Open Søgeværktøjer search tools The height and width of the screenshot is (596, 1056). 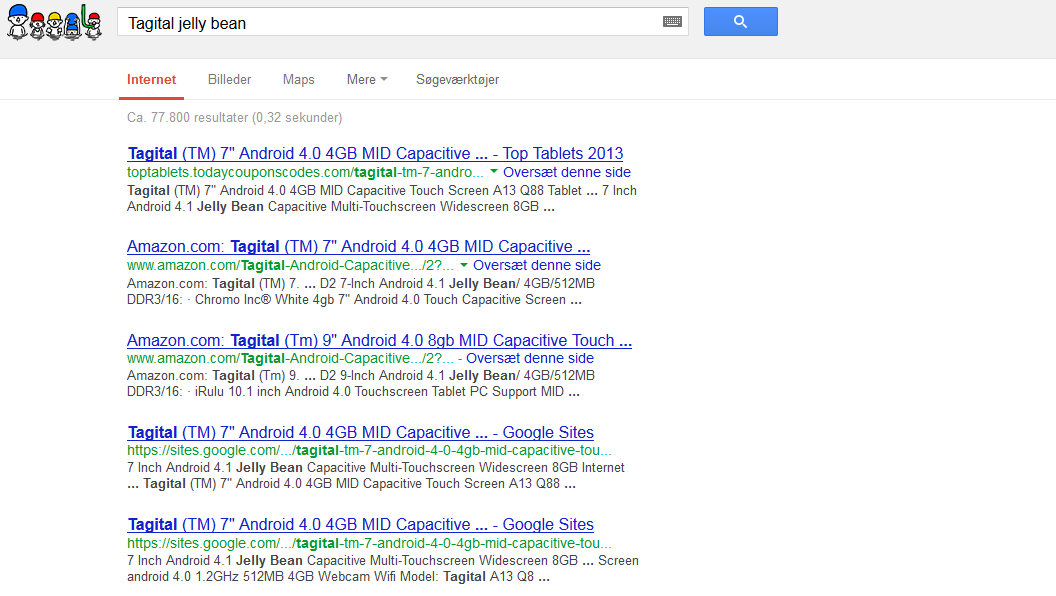click(457, 79)
